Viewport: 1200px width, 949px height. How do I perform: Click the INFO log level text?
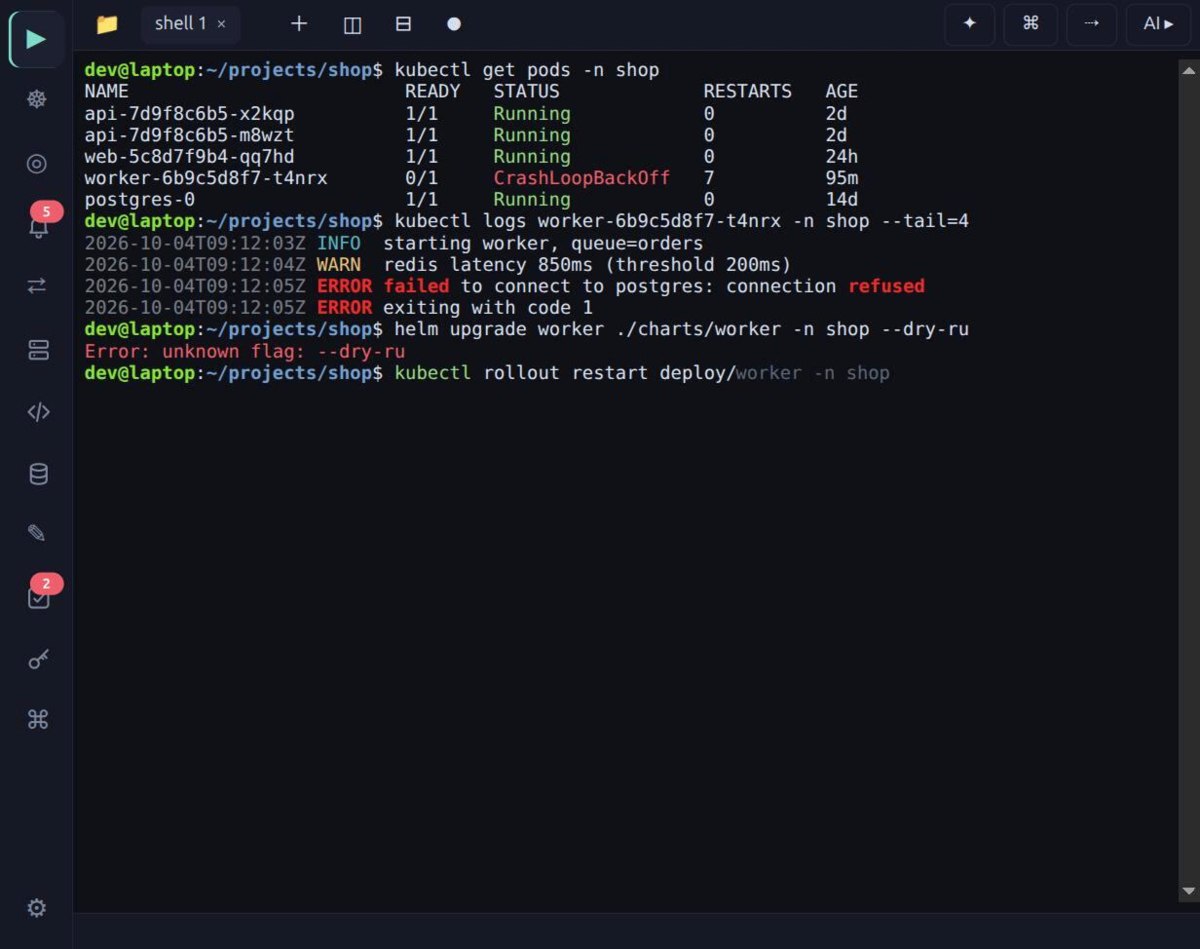coord(339,243)
